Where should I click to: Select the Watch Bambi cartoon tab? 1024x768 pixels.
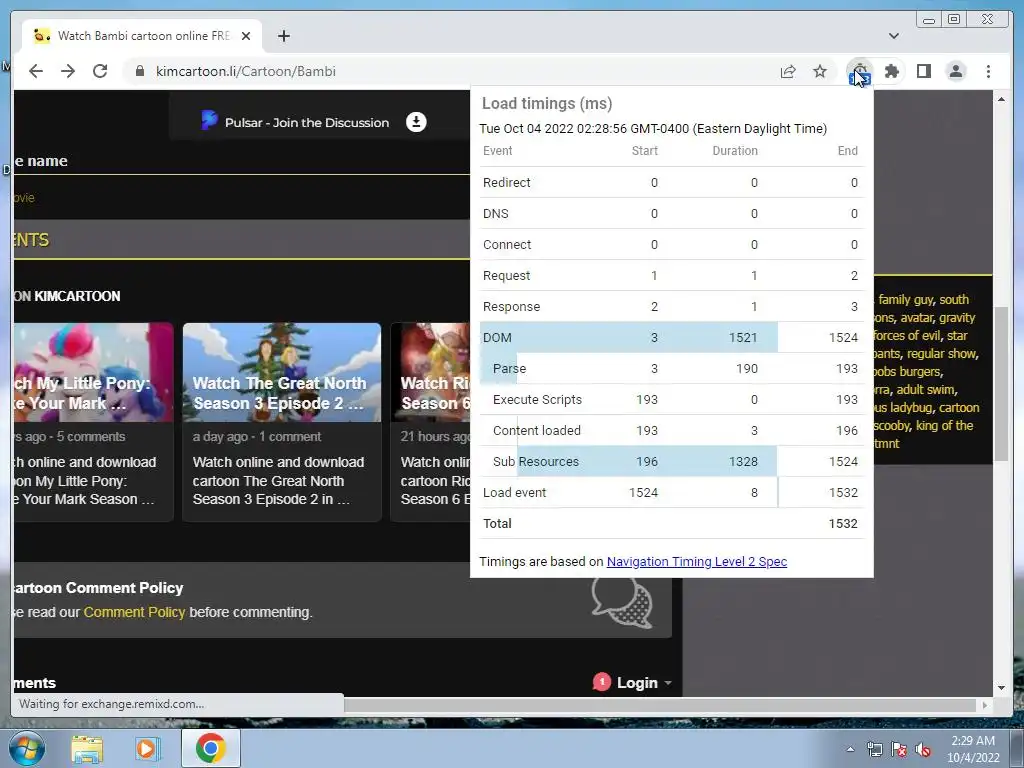(142, 36)
